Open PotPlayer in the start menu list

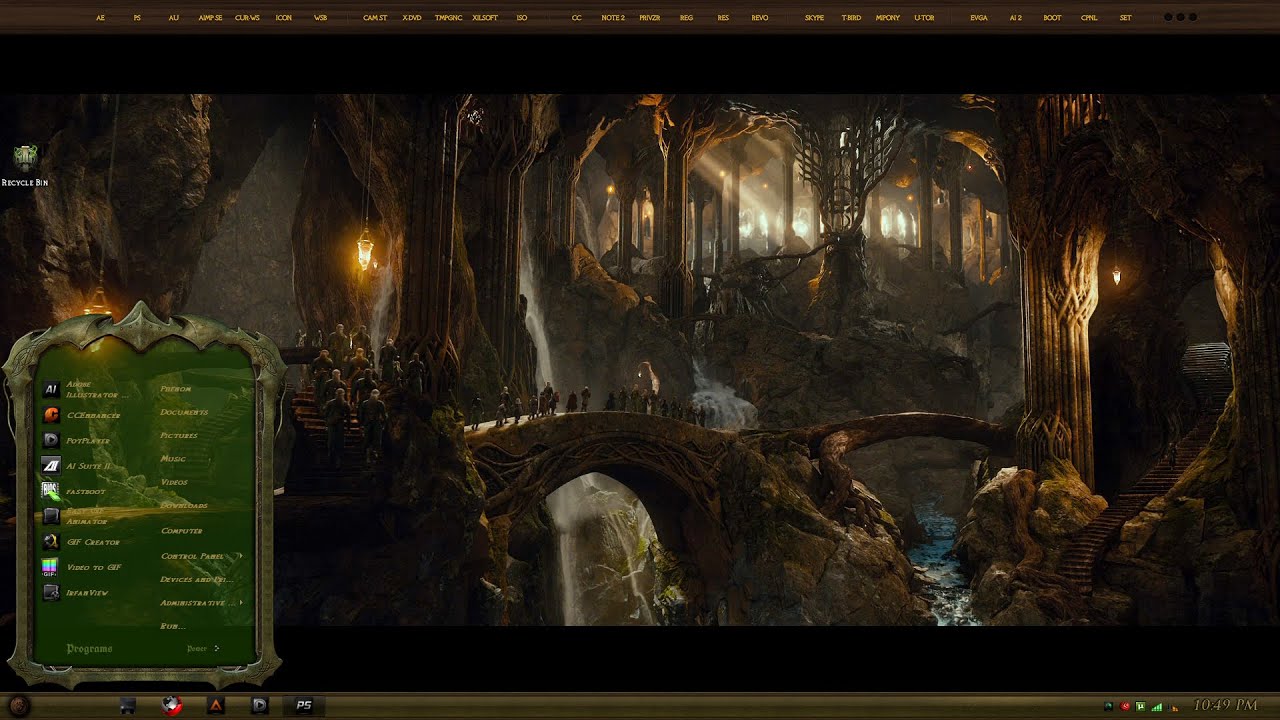pyautogui.click(x=77, y=440)
